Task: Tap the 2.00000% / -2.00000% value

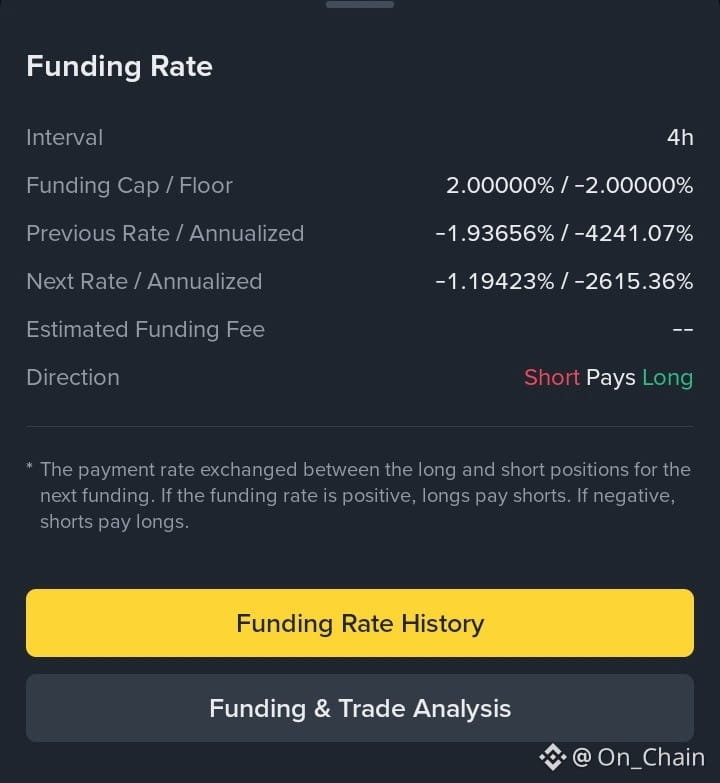Action: click(569, 186)
